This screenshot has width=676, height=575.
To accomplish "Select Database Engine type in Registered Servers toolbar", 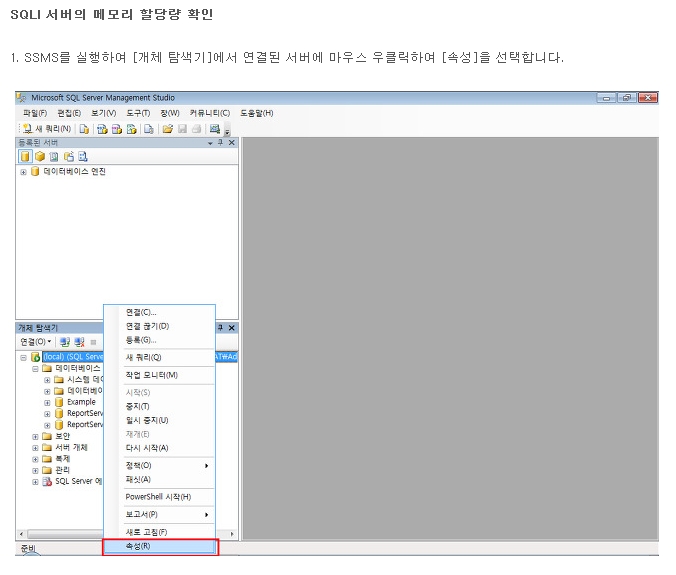I will [25, 156].
